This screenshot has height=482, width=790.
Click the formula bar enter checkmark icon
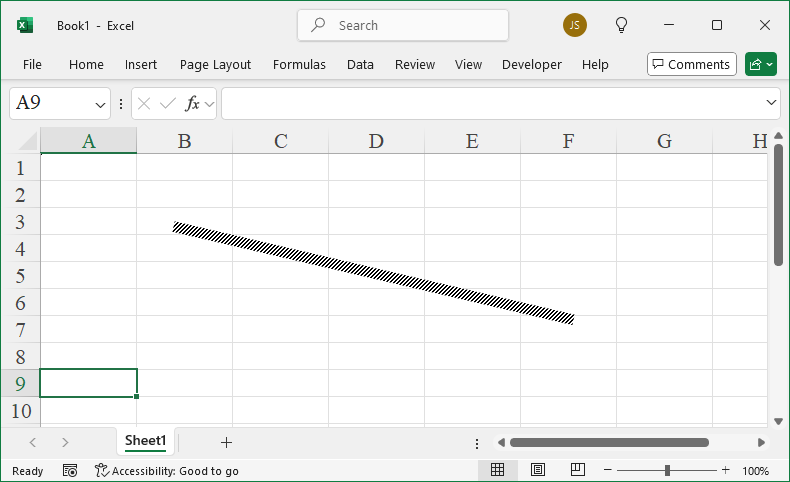click(167, 104)
